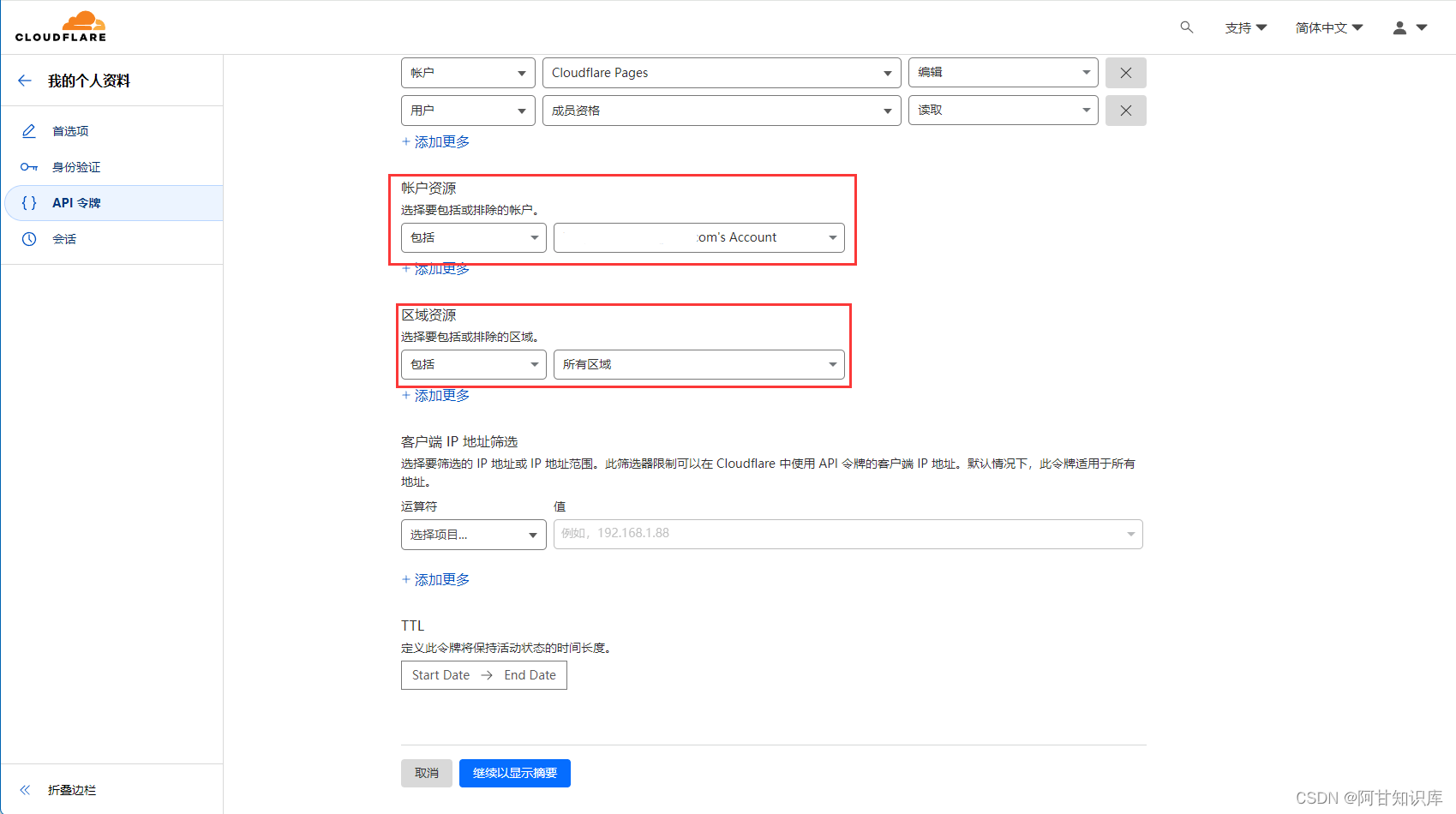Open the 帐户 permission type dropdown
1456x814 pixels.
(468, 73)
